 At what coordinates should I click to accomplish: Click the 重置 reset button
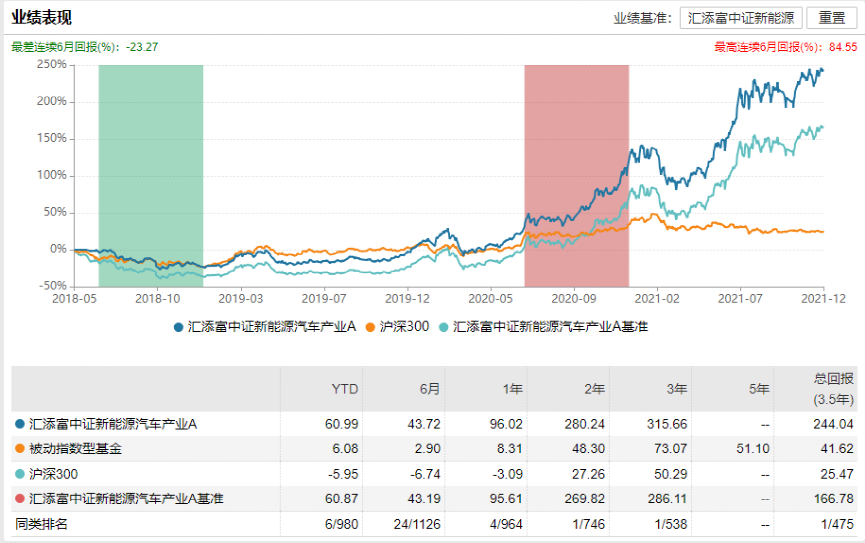(832, 18)
